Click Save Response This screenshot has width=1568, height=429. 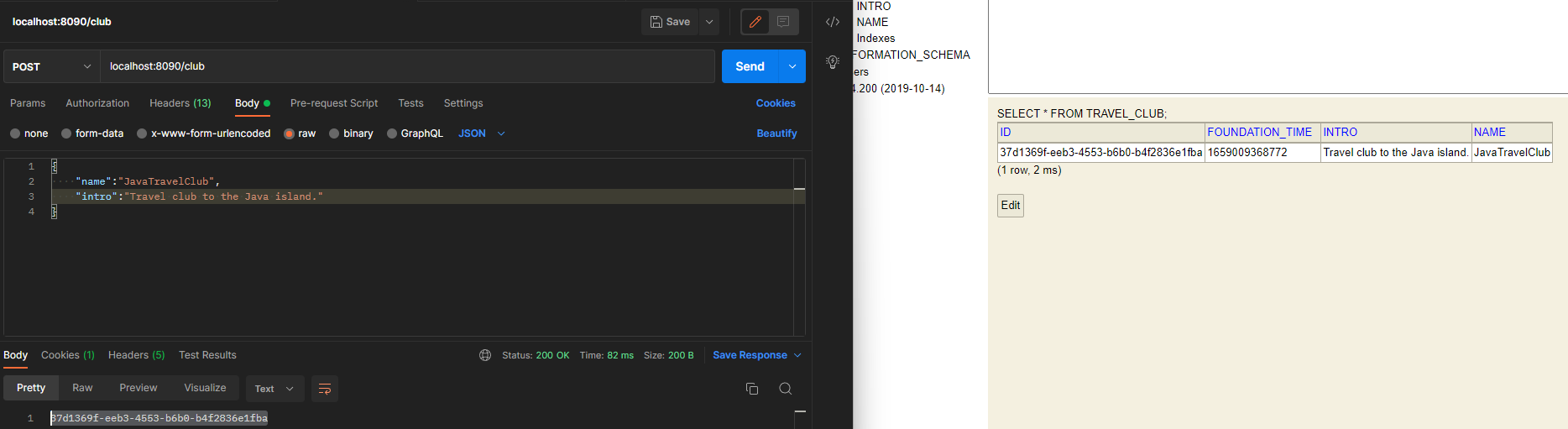coord(750,355)
